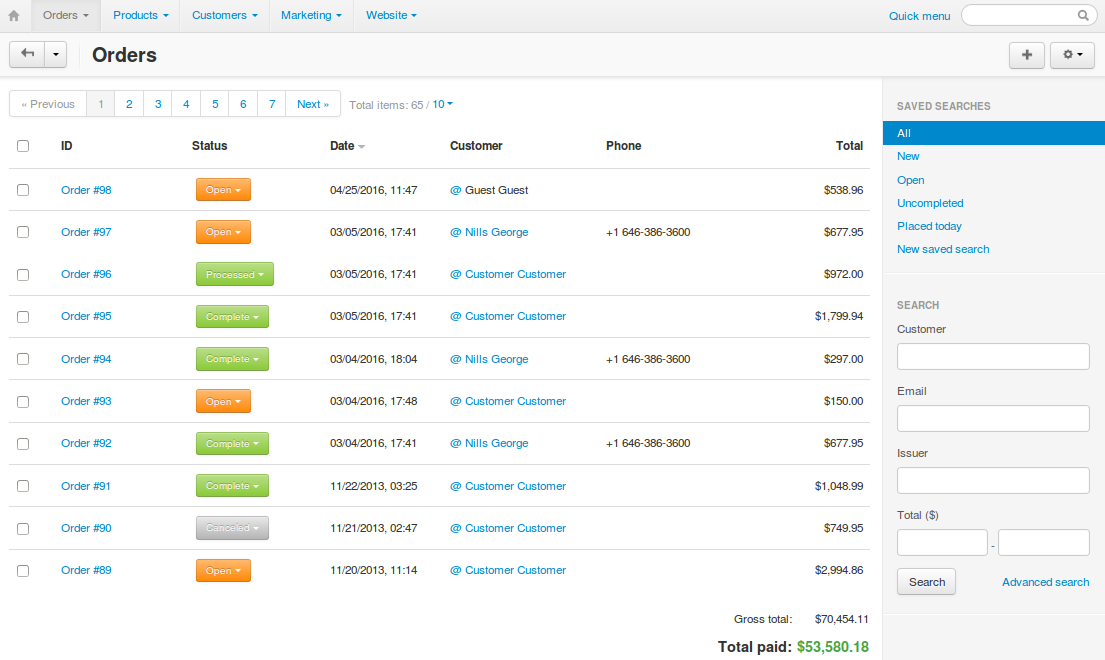The width and height of the screenshot is (1105, 660).
Task: Expand the items-per-page 10 dropdown
Action: tap(442, 104)
